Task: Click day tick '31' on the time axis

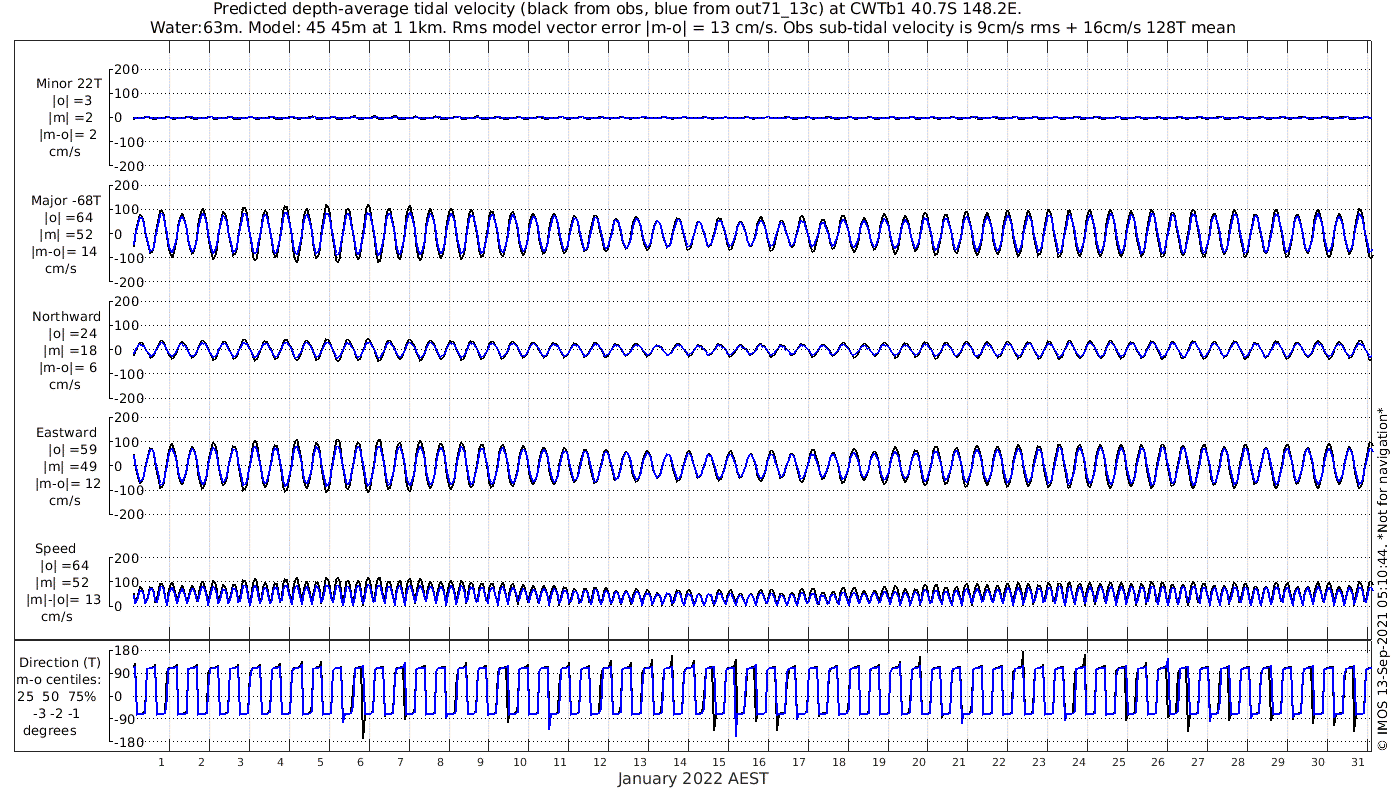Action: click(1358, 762)
